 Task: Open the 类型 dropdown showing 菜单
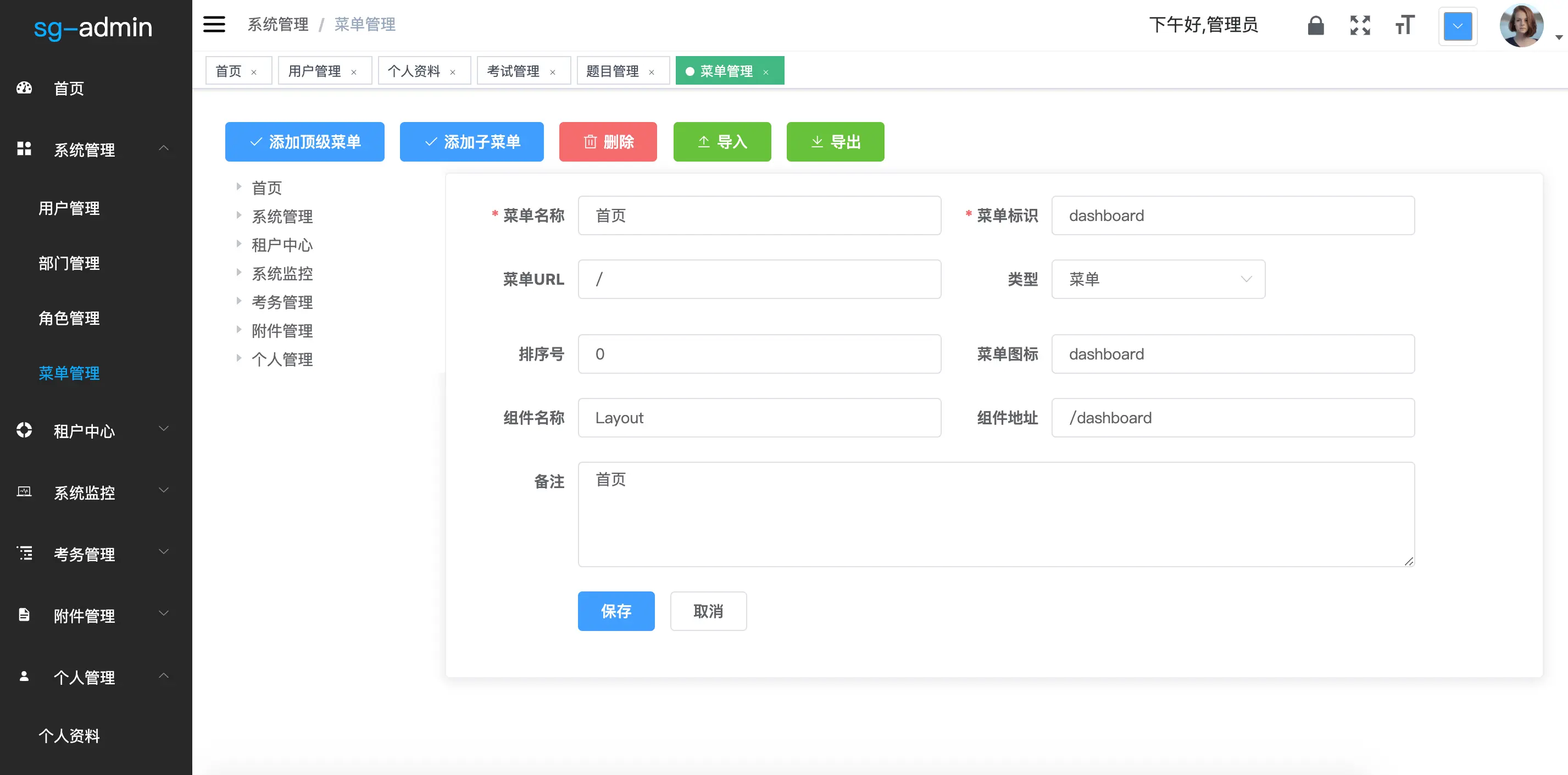[1158, 279]
